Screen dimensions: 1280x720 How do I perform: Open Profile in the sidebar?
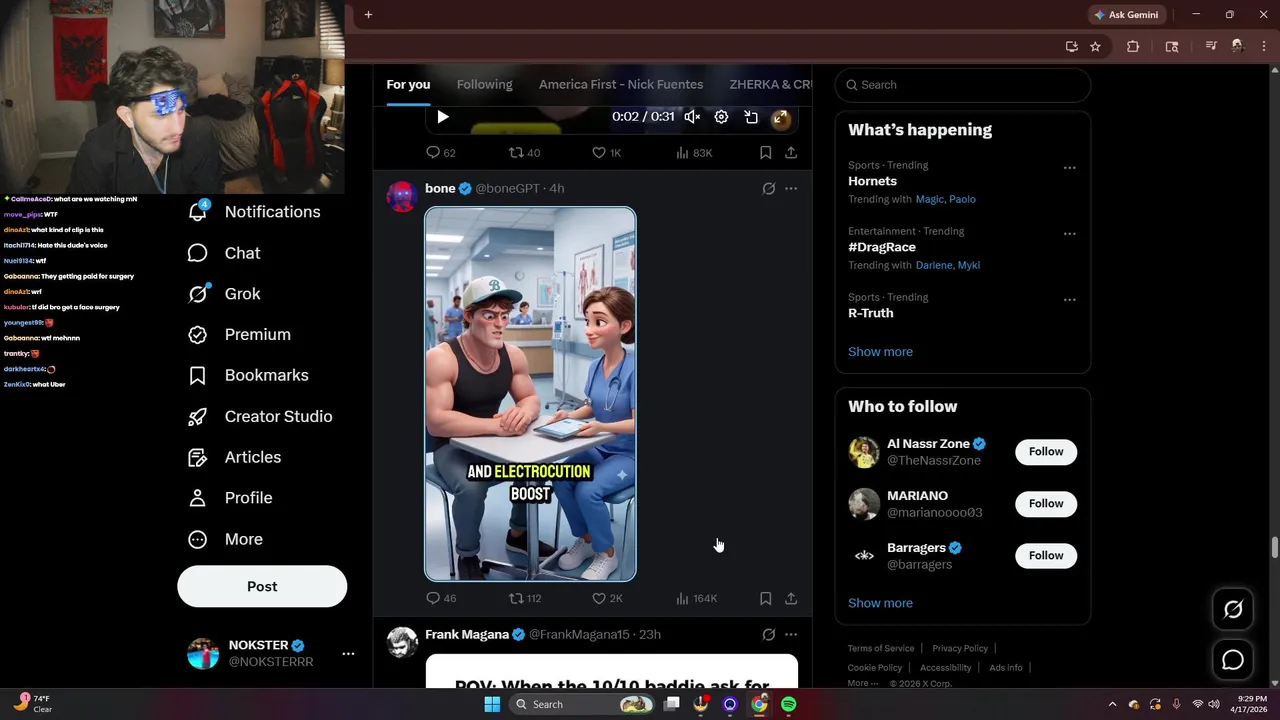(230, 498)
